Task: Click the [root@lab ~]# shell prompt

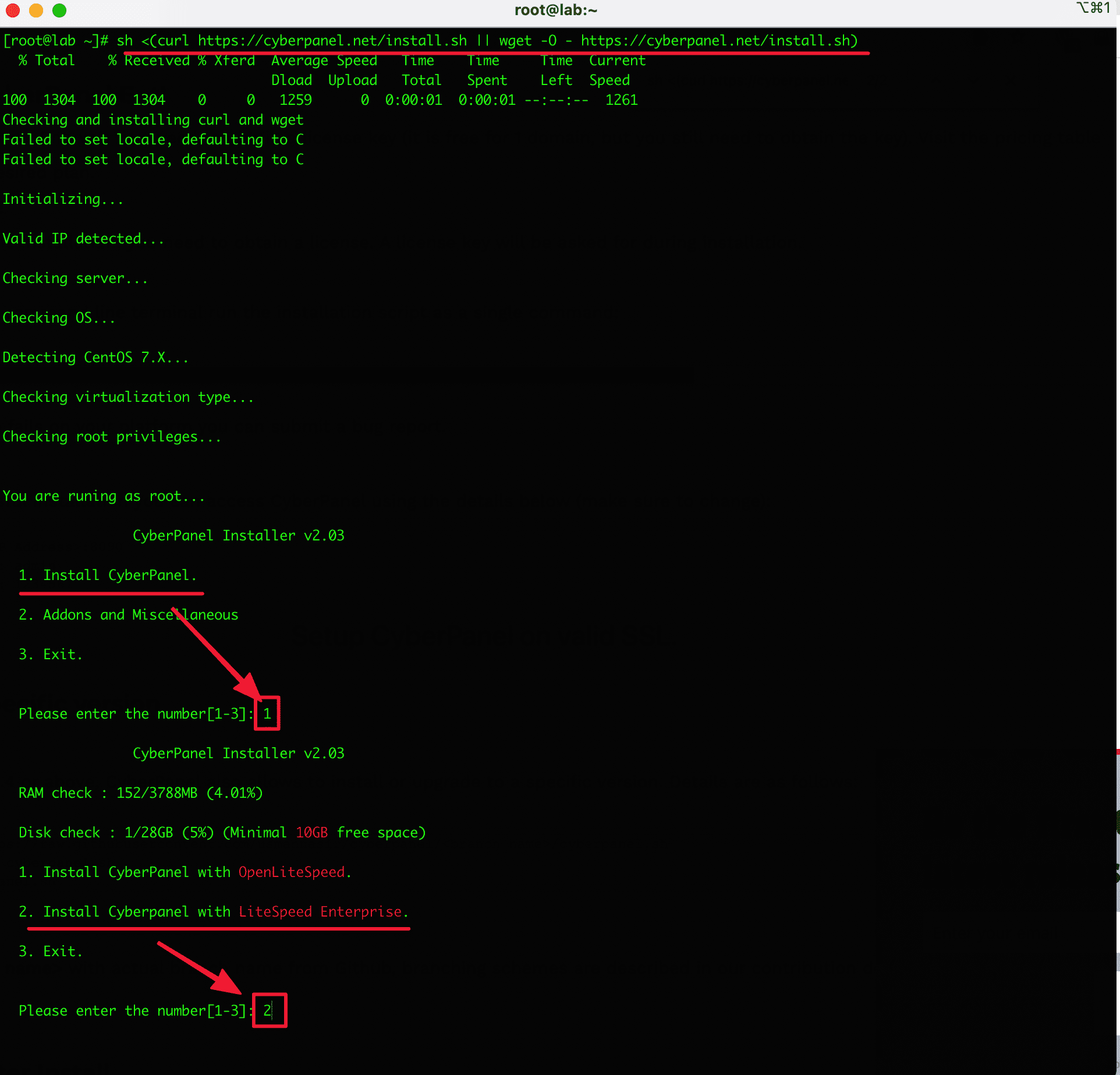Action: [55, 41]
